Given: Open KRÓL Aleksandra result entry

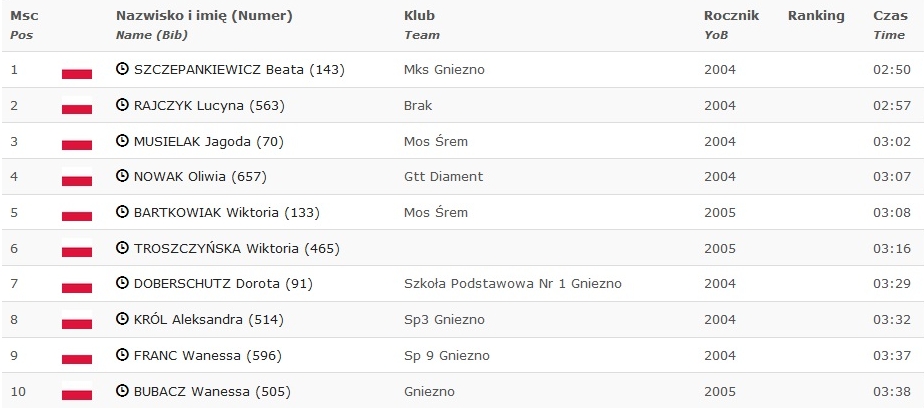Looking at the screenshot, I should (209, 320).
